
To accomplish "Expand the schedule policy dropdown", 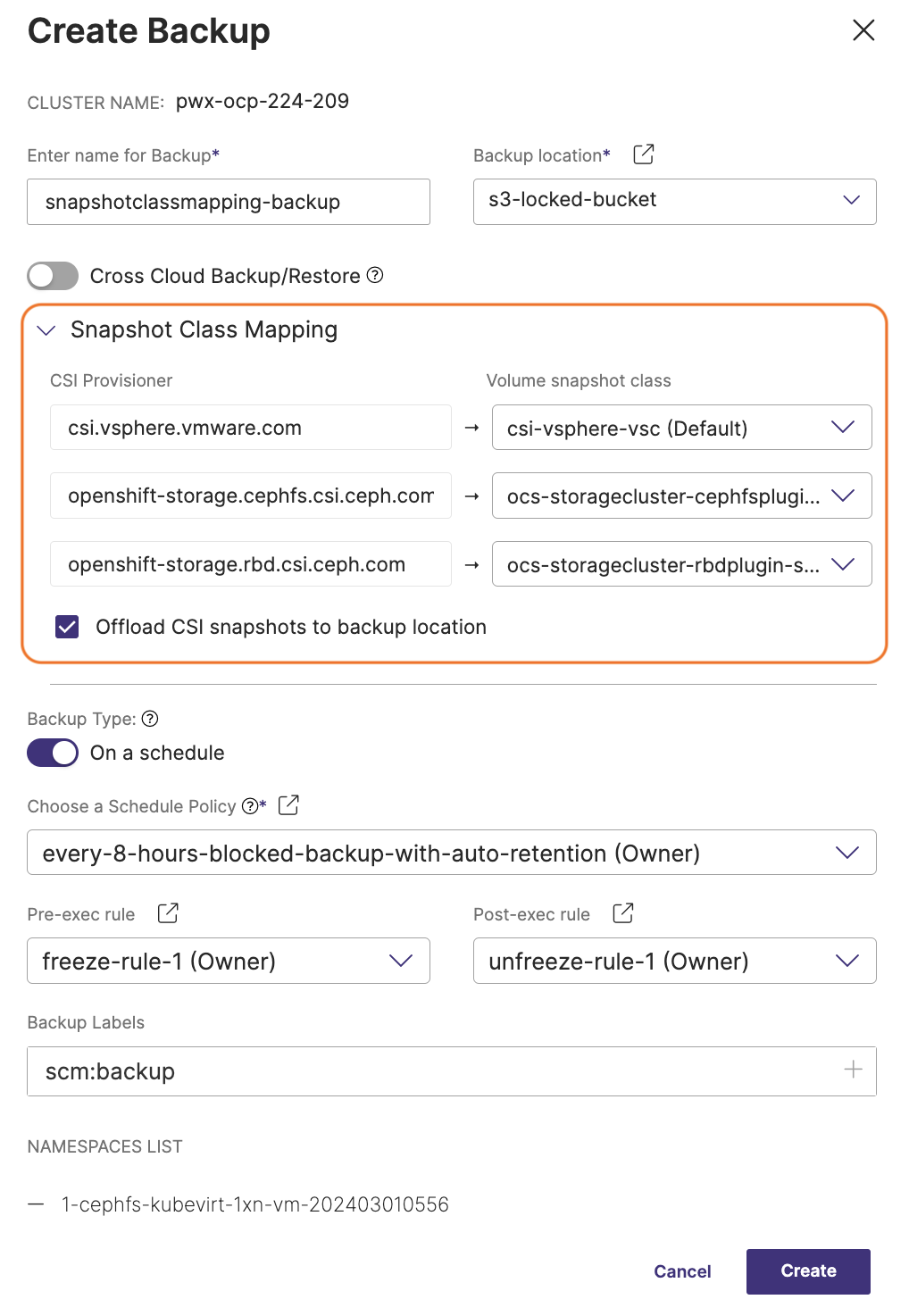I will pos(451,853).
